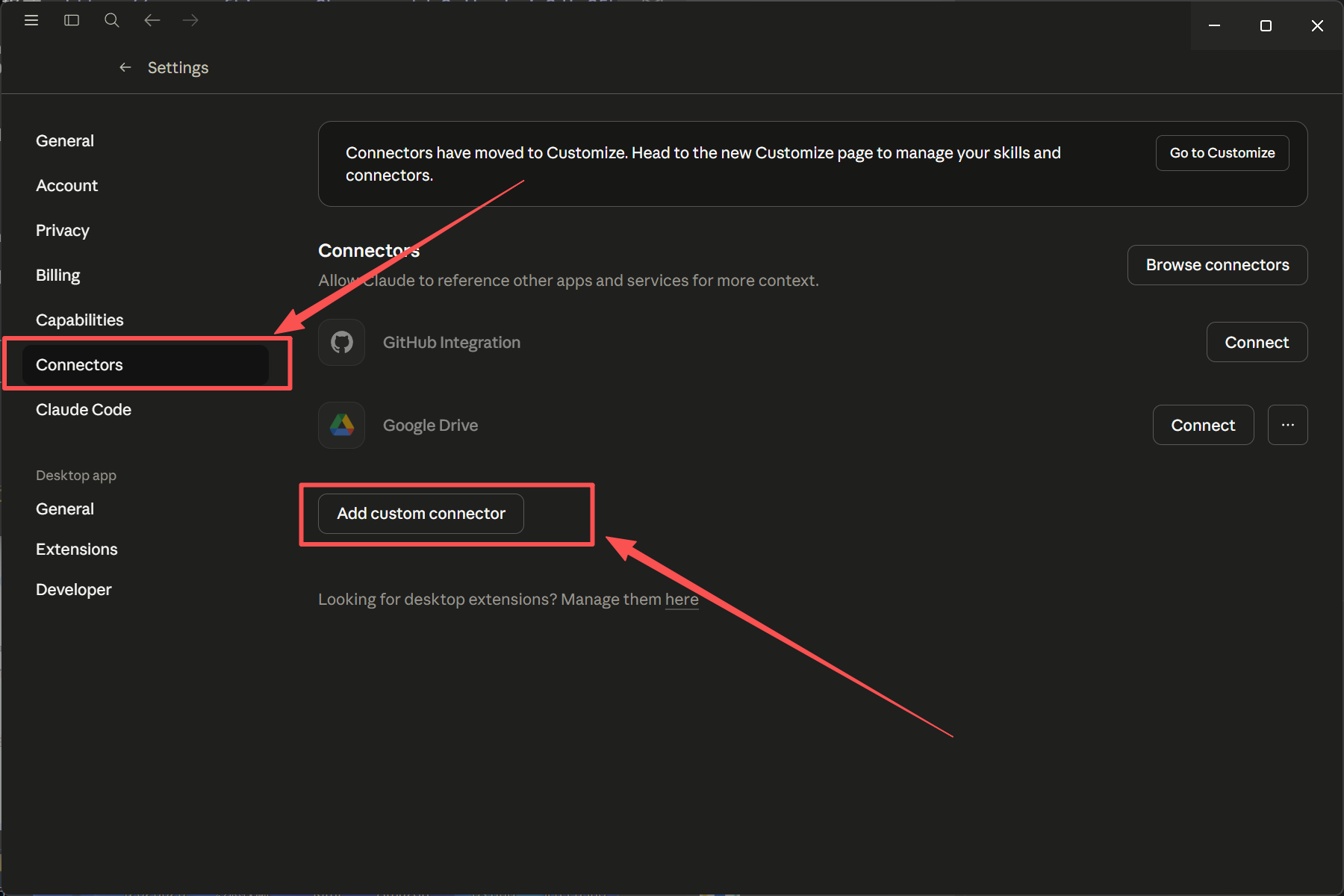The height and width of the screenshot is (896, 1344).
Task: Open Capabilities in the sidebar
Action: pos(80,320)
